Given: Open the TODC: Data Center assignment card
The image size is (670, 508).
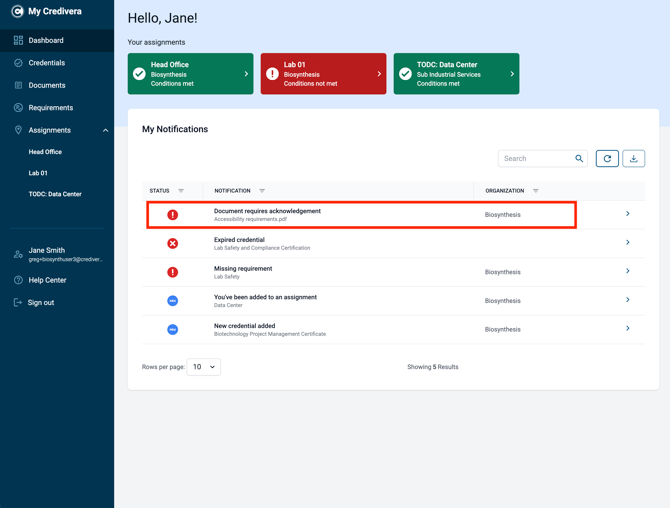Looking at the screenshot, I should (x=456, y=74).
